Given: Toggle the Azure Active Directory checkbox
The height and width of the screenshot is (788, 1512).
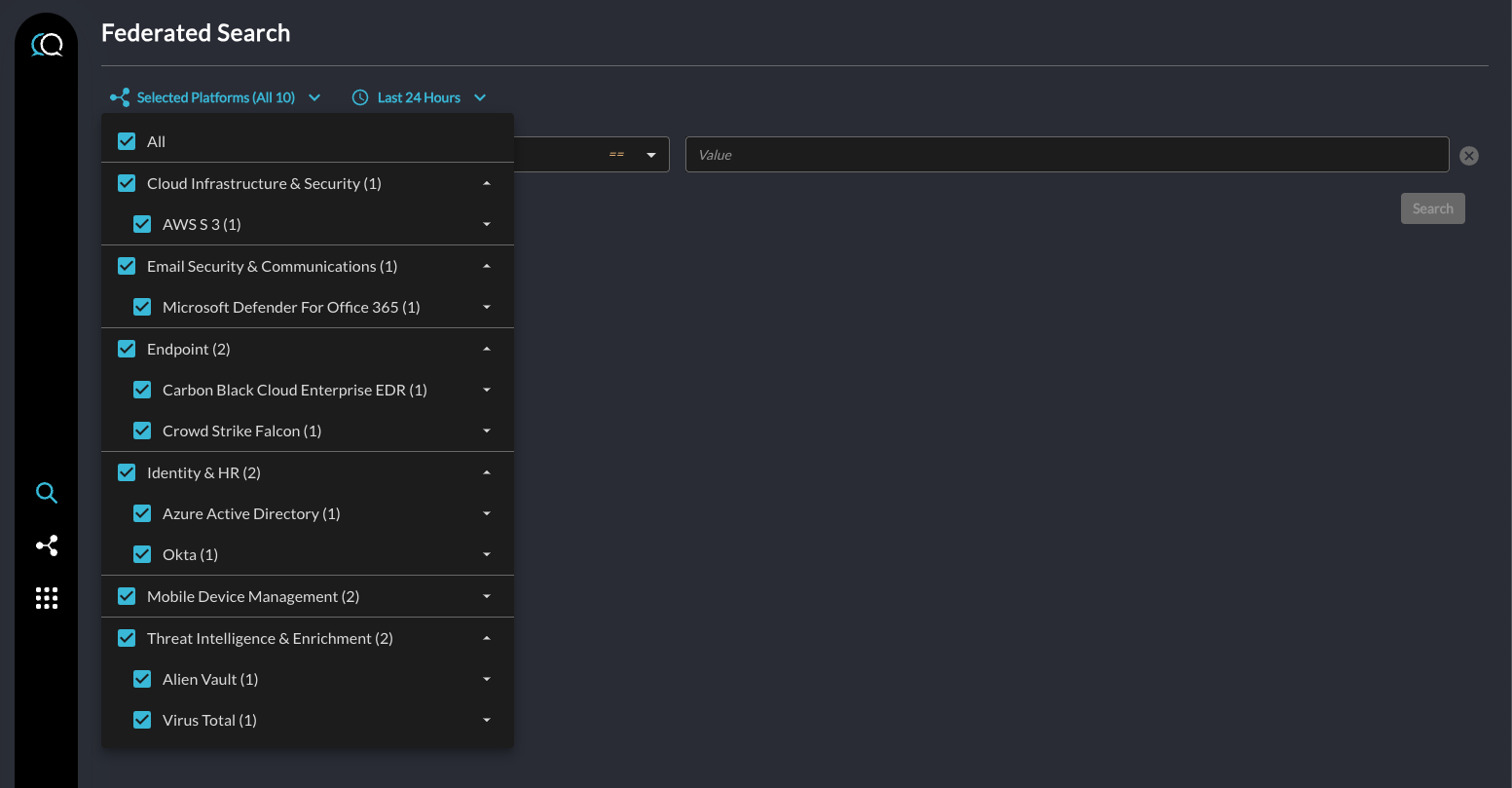Looking at the screenshot, I should [x=142, y=513].
